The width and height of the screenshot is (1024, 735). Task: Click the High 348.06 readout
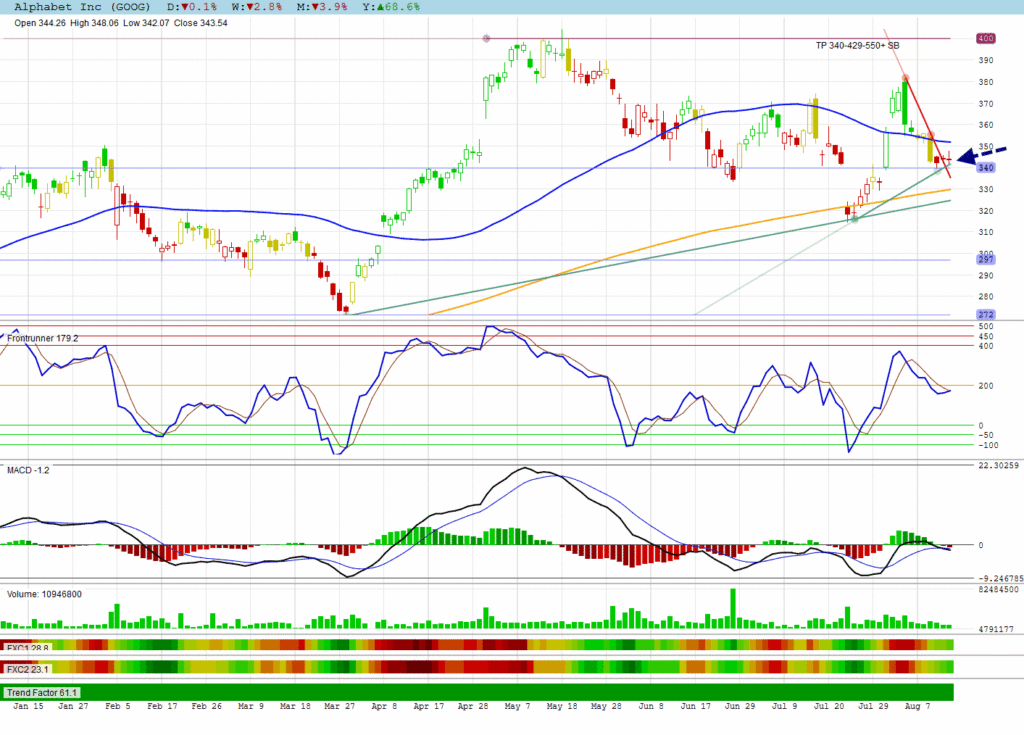pos(94,23)
